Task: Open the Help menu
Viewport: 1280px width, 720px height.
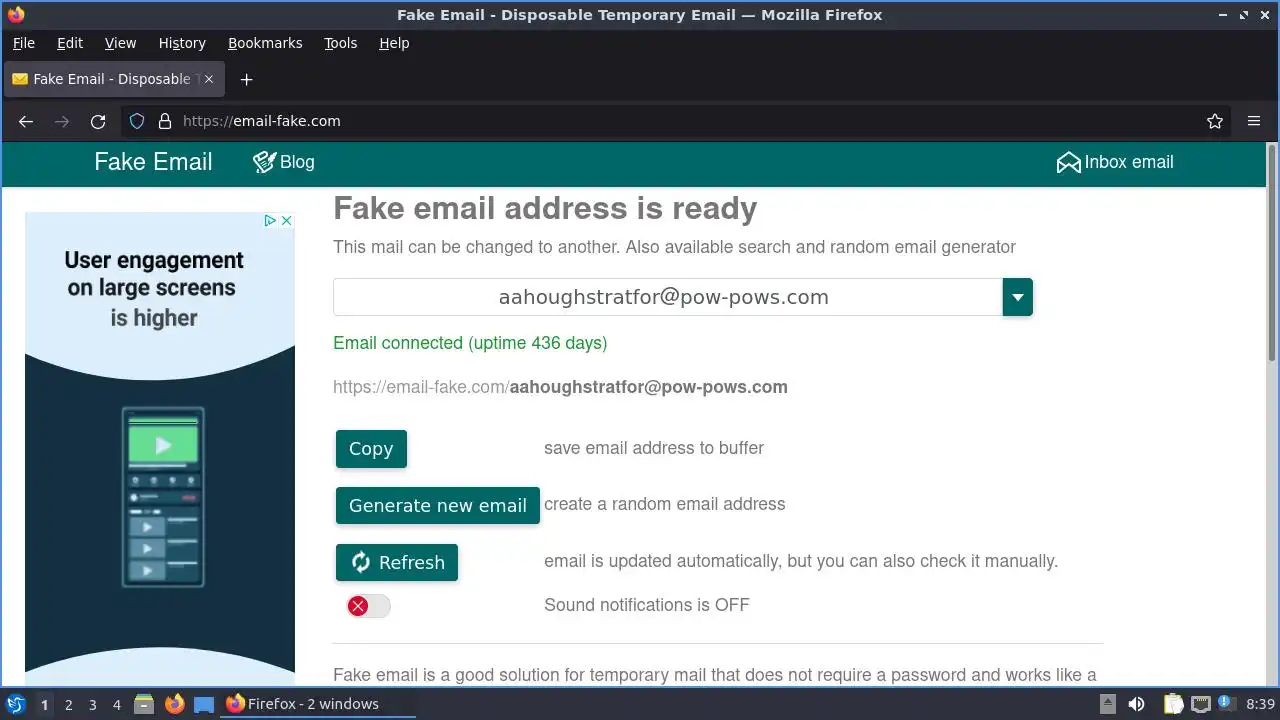Action: click(394, 43)
